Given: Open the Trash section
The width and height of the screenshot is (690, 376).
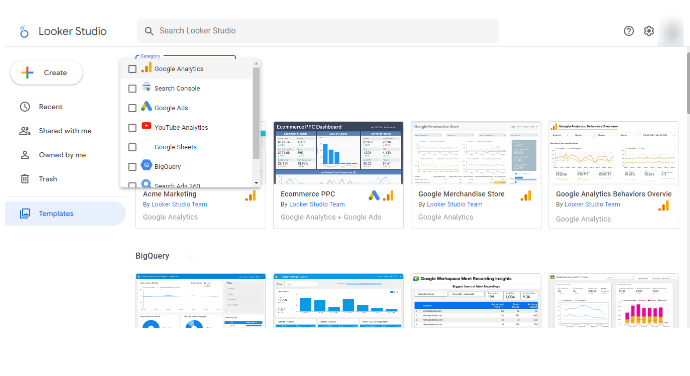Looking at the screenshot, I should click(48, 179).
